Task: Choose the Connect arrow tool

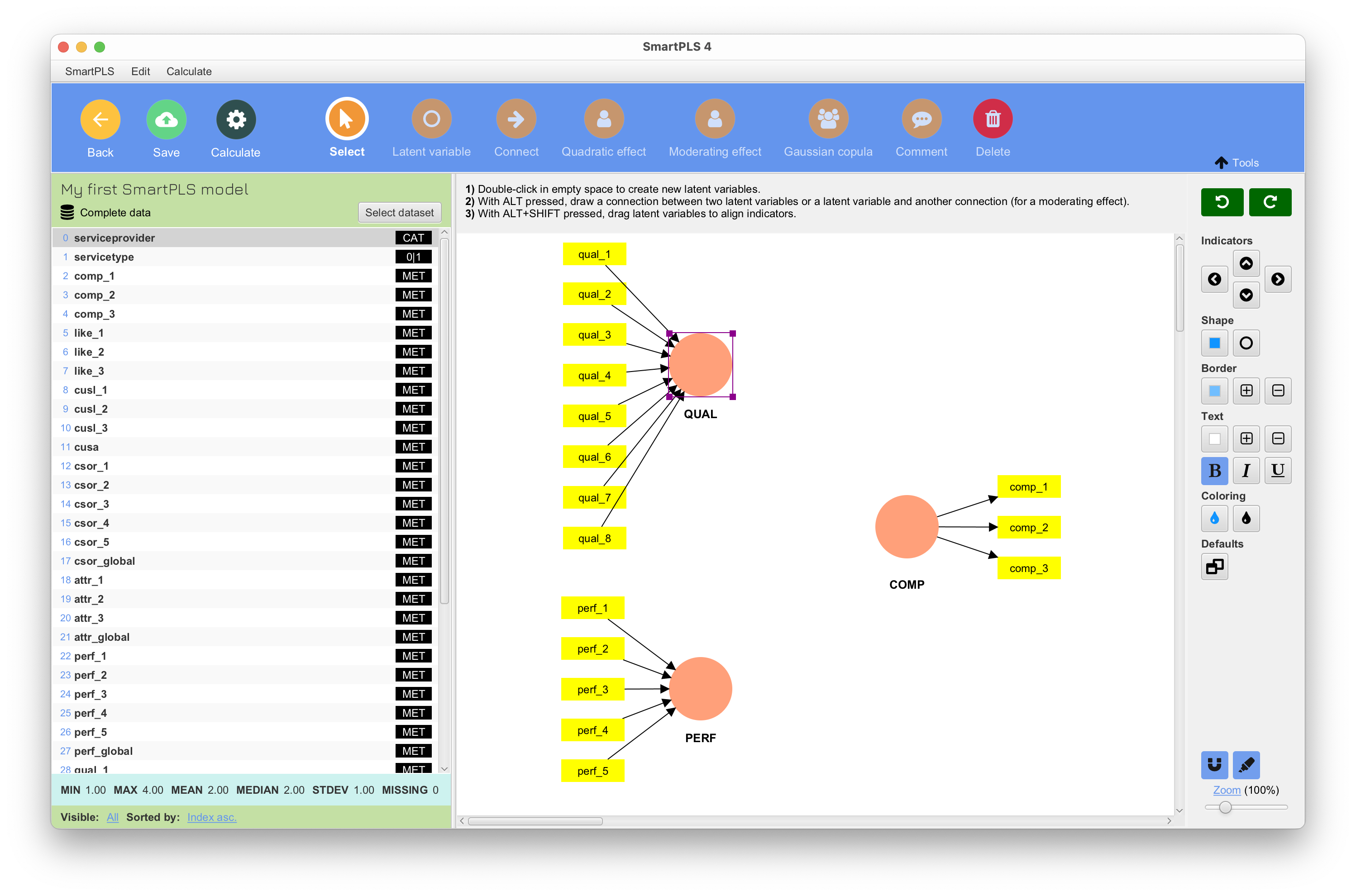Action: coord(516,119)
